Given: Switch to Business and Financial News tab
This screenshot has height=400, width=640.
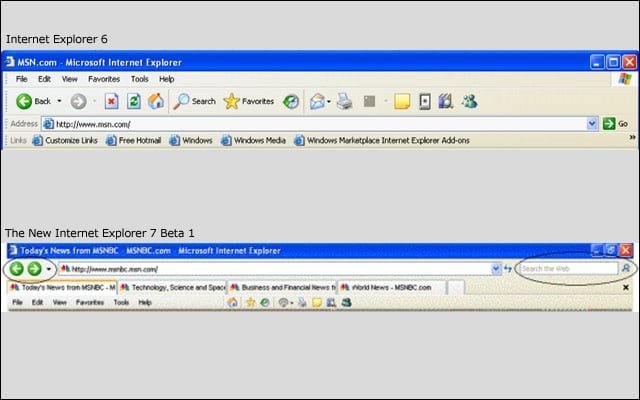Looking at the screenshot, I should 282,287.
